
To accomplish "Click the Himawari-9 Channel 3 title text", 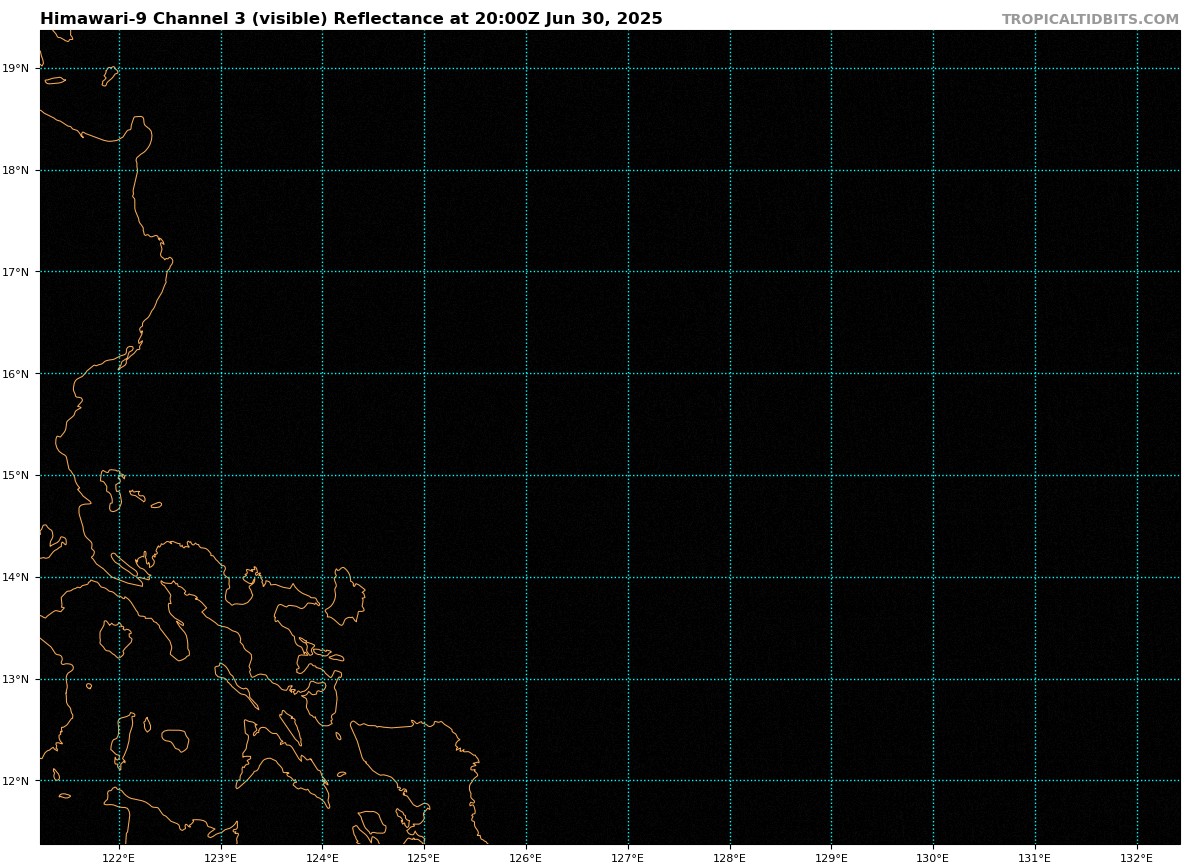I will 351,19.
